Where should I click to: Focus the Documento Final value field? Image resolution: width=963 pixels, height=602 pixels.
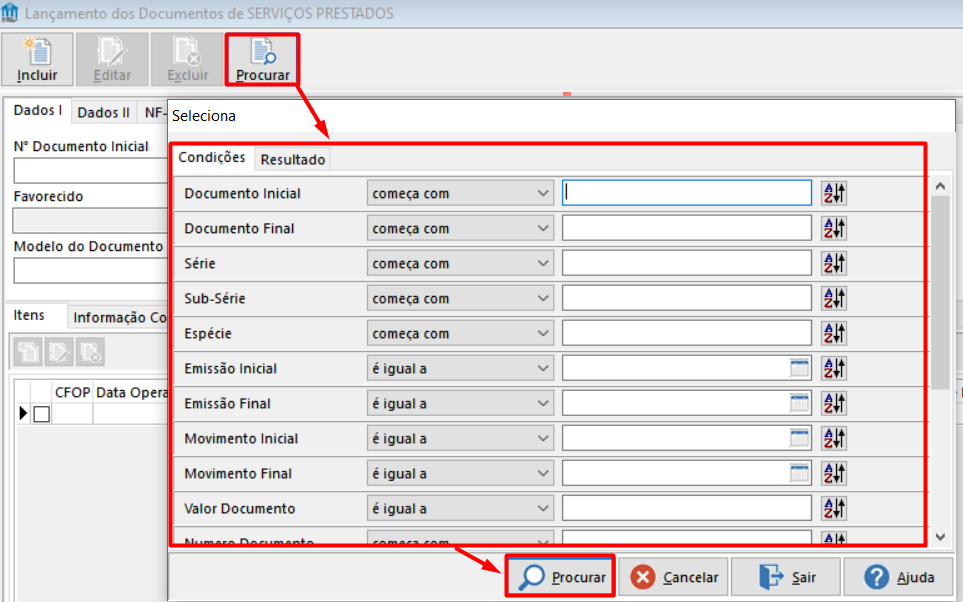pyautogui.click(x=687, y=229)
